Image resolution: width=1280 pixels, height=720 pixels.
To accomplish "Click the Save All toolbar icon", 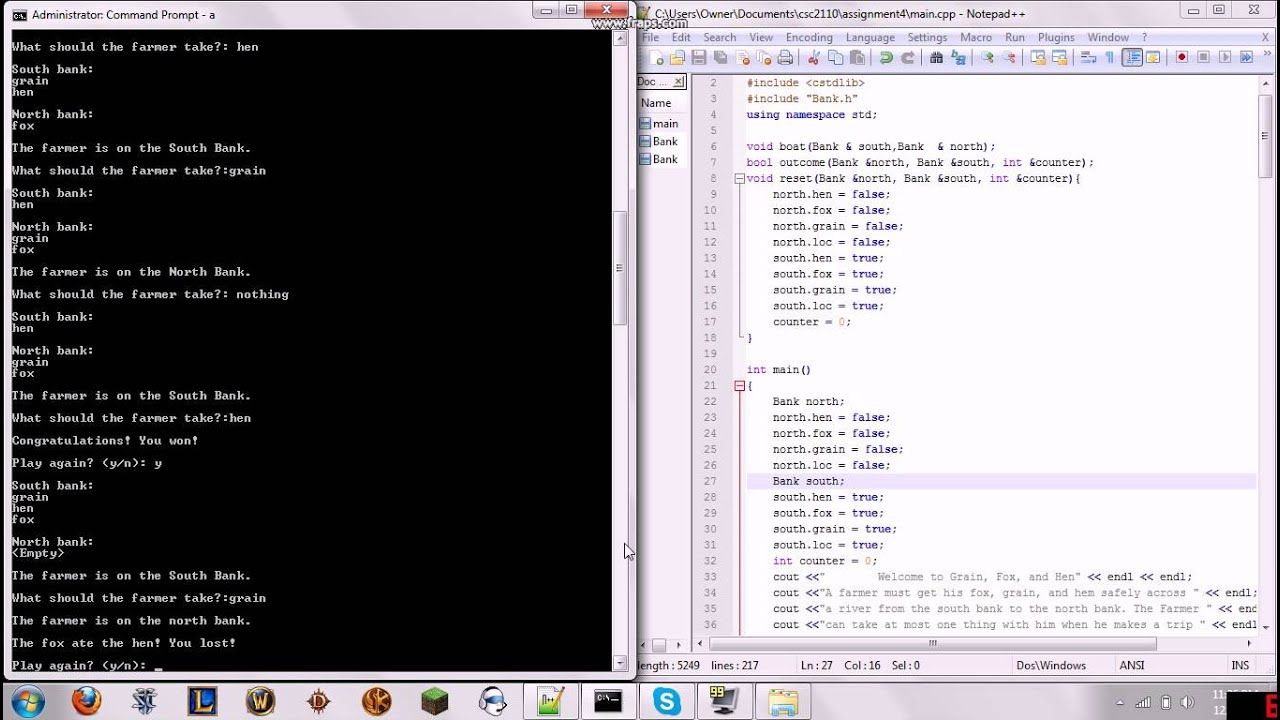I will click(x=720, y=58).
